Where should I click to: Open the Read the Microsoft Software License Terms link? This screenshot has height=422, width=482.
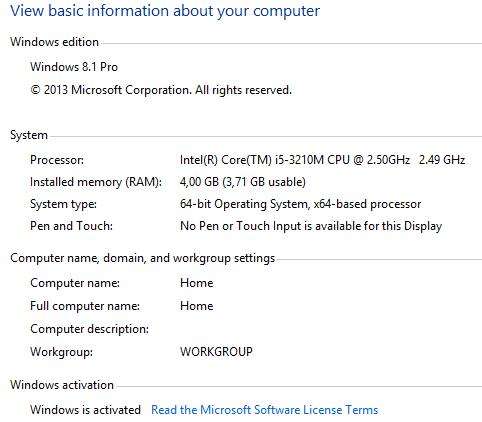tap(265, 409)
